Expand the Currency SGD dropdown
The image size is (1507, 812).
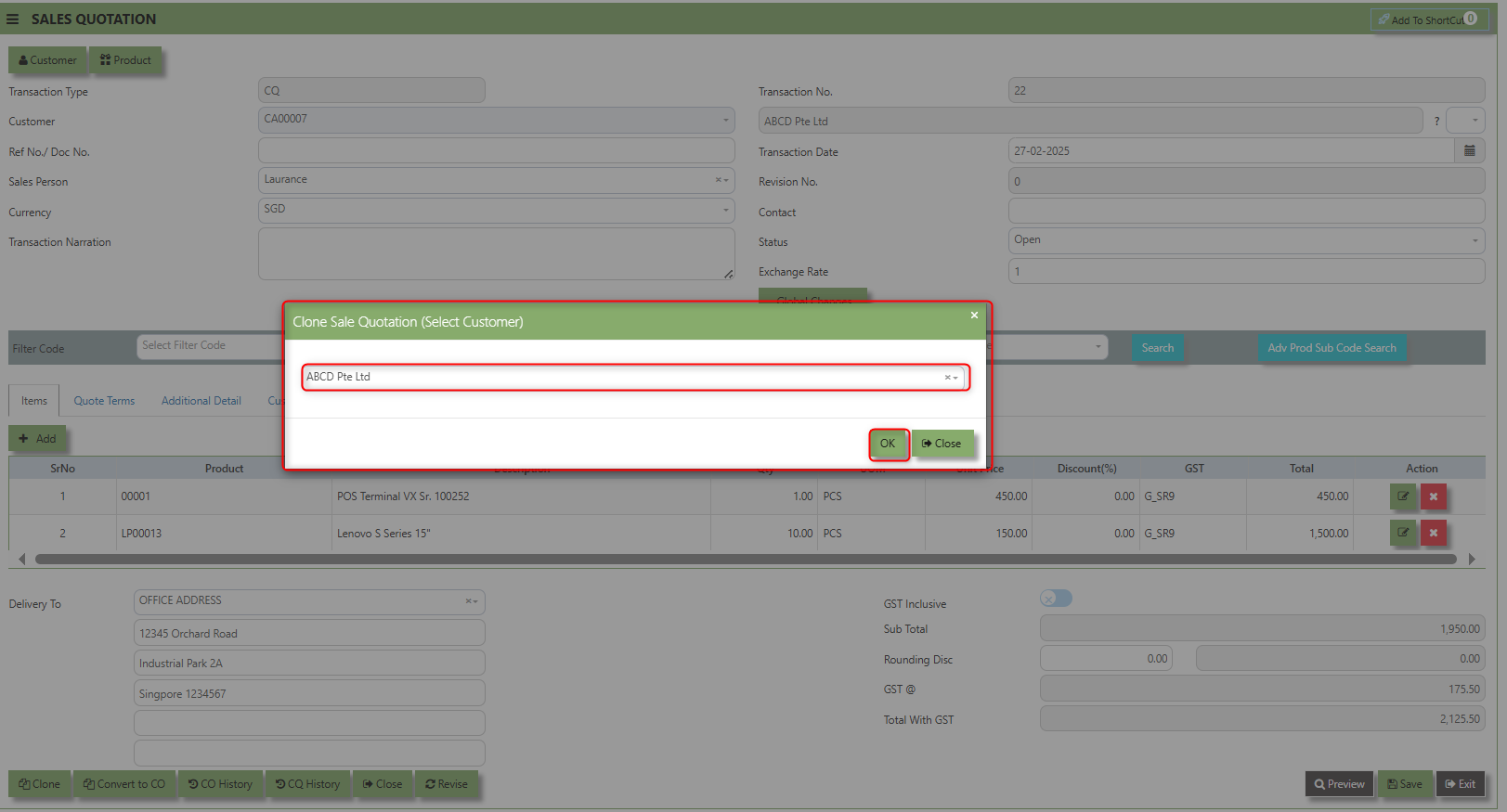click(x=725, y=210)
